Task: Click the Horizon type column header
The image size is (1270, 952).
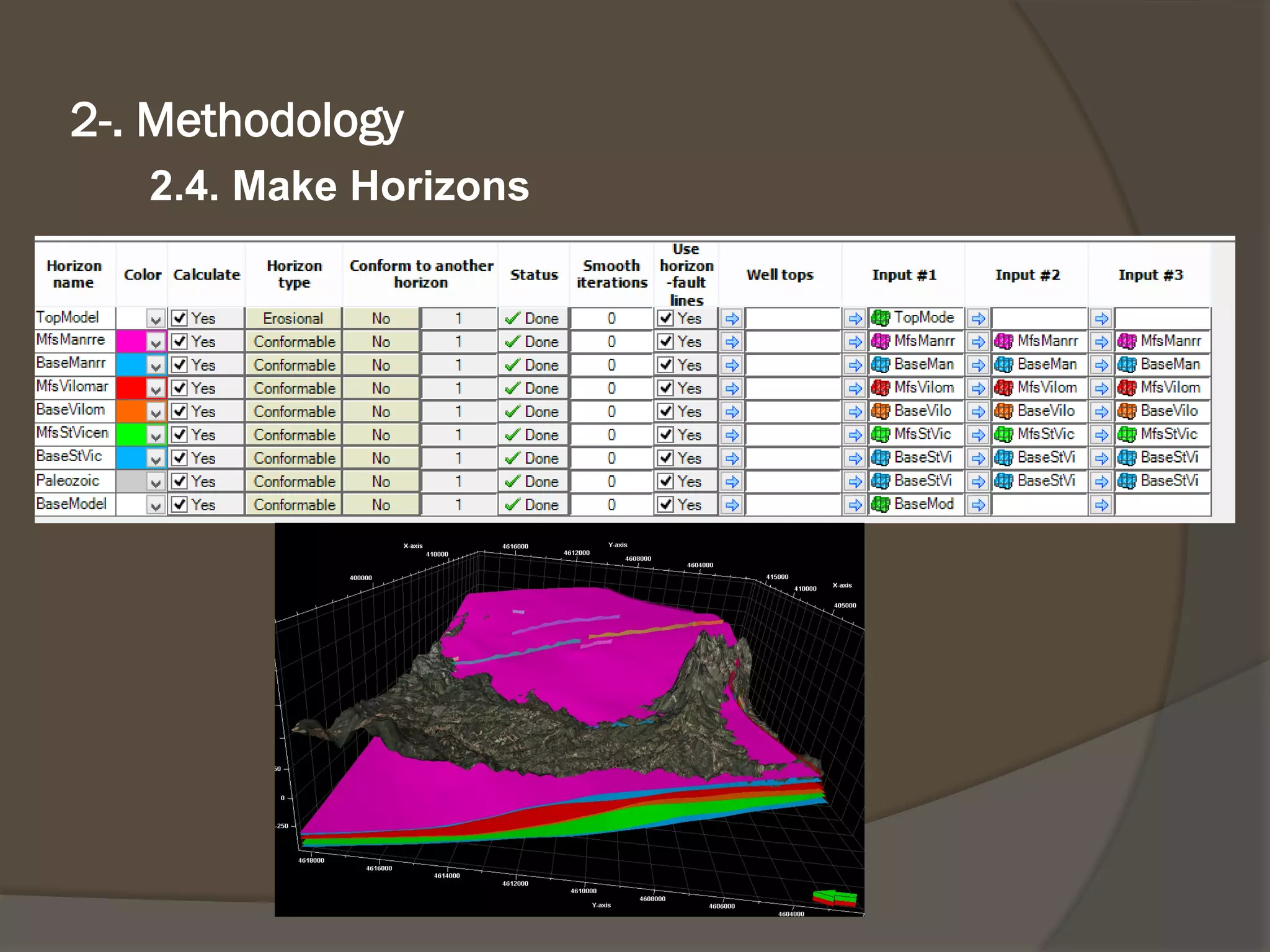Action: pos(294,274)
